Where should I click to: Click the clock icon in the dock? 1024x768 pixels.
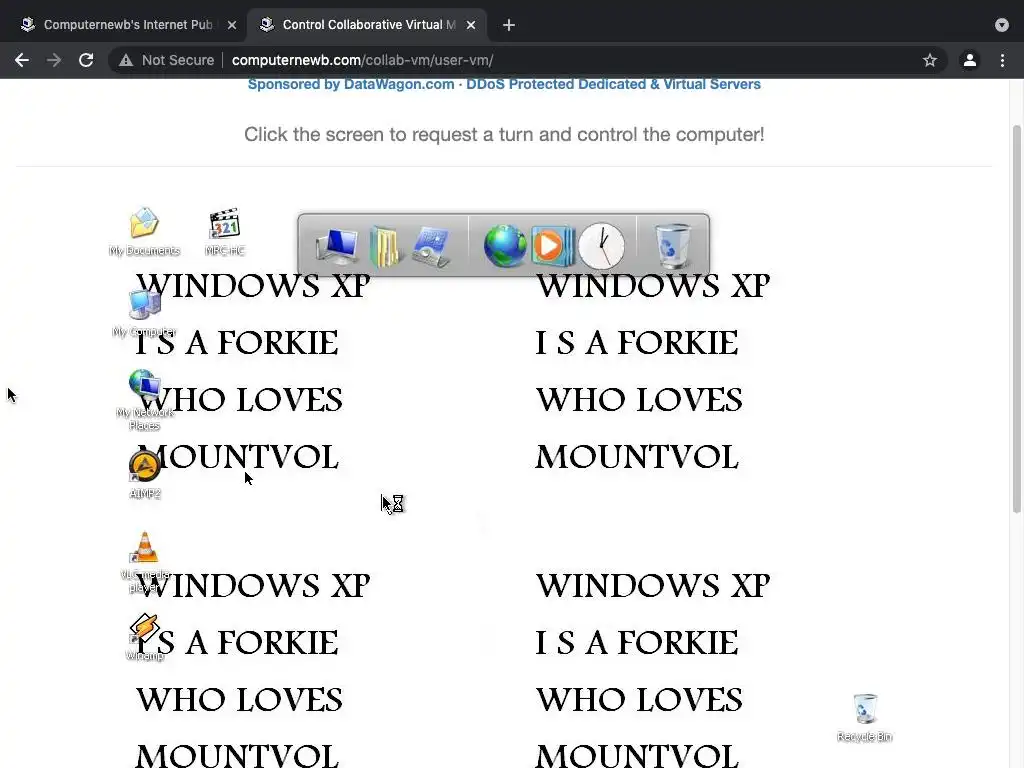(601, 246)
